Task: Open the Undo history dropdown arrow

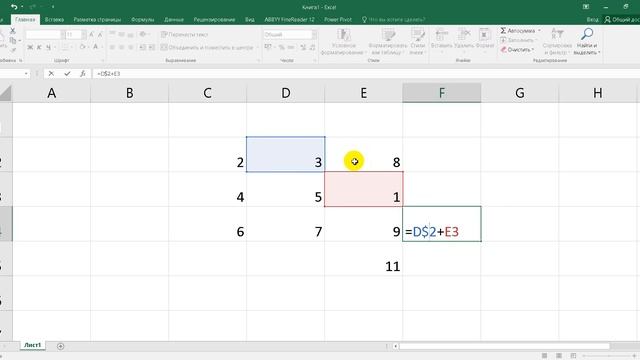Action: [x=22, y=7]
